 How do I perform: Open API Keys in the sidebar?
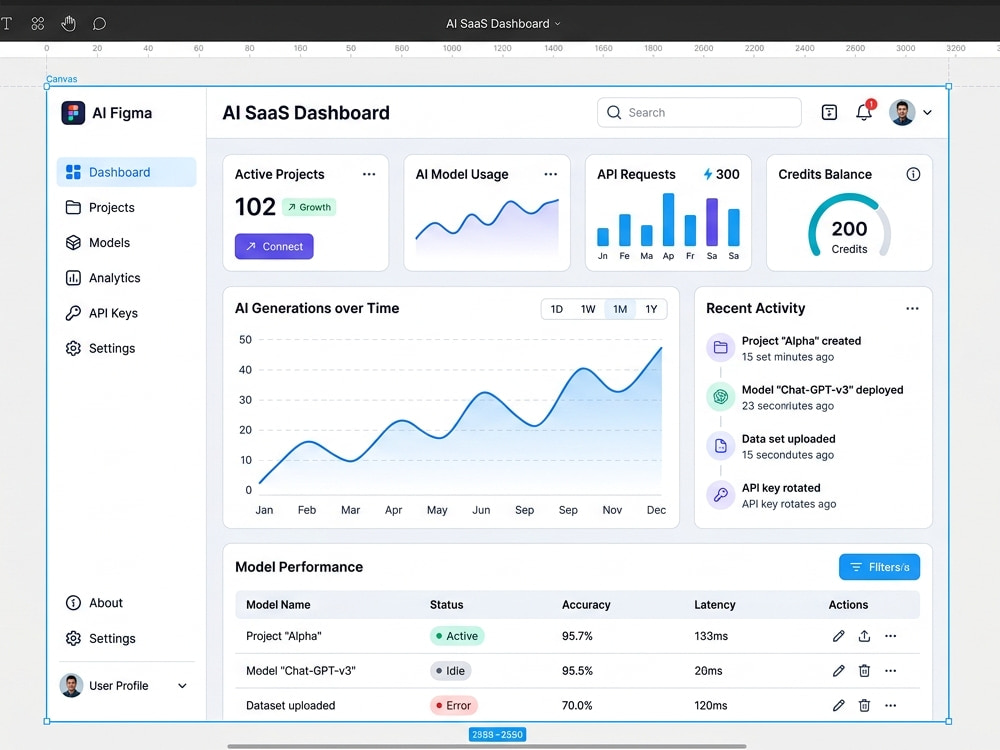[x=126, y=313]
